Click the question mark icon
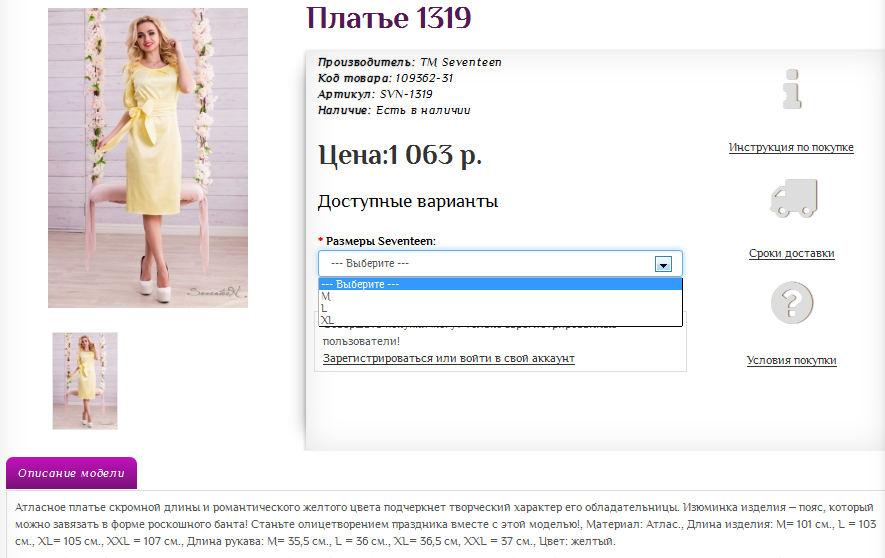The image size is (885, 558). point(791,302)
